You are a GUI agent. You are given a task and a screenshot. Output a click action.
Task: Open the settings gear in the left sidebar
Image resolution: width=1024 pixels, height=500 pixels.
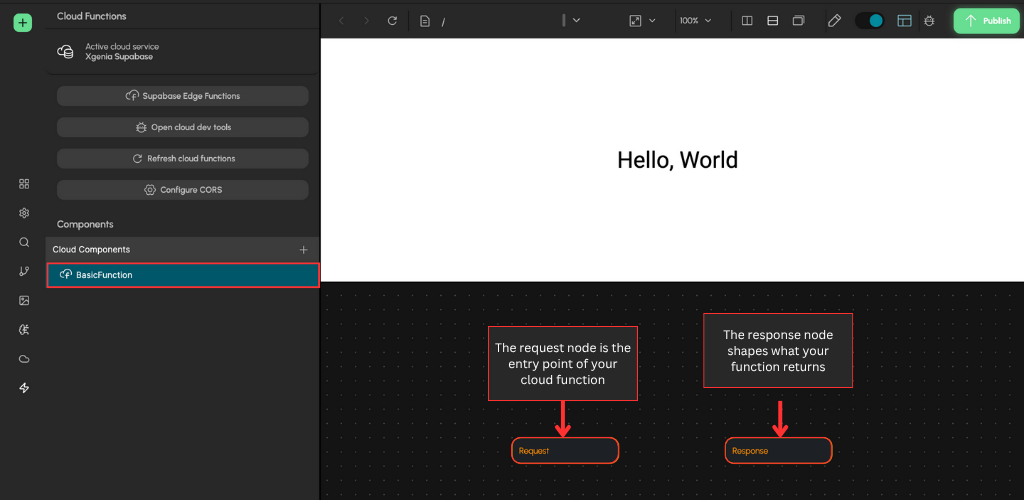[24, 213]
